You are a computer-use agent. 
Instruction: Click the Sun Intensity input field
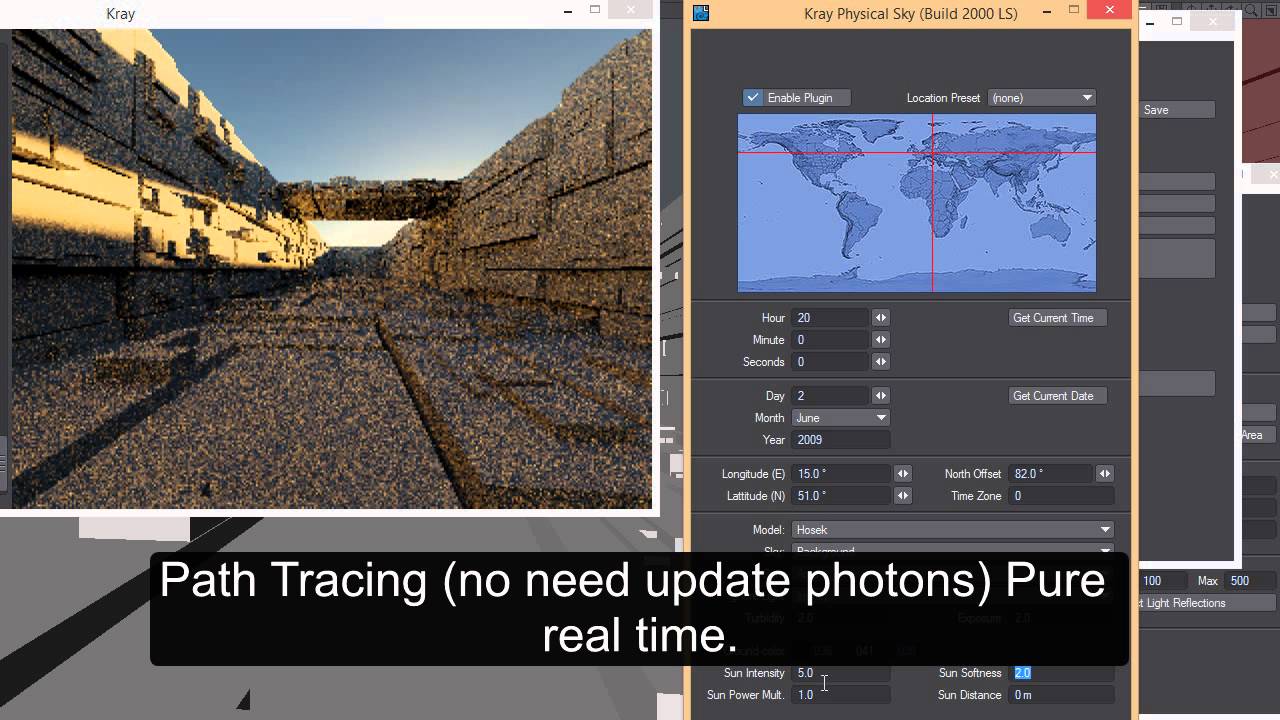[x=841, y=673]
